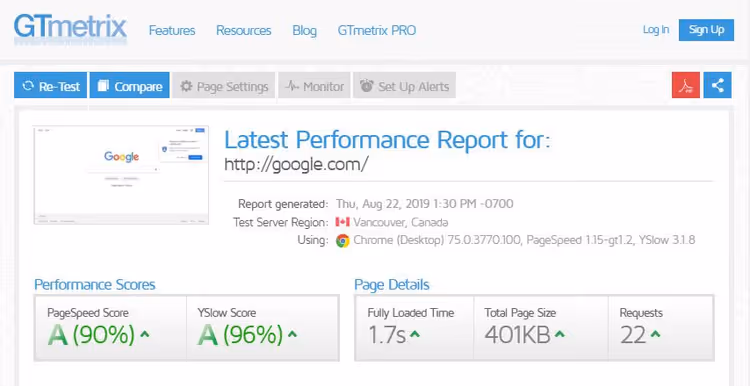Click Set Up Alerts button

pos(404,85)
